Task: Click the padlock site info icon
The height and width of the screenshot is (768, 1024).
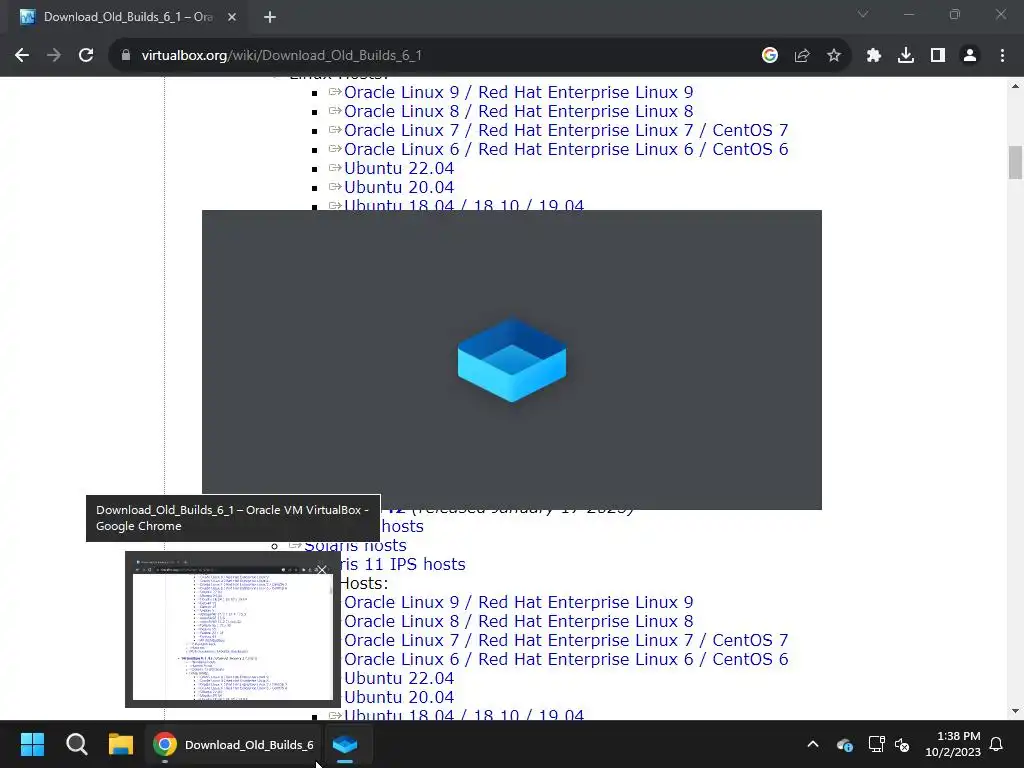Action: coord(126,56)
